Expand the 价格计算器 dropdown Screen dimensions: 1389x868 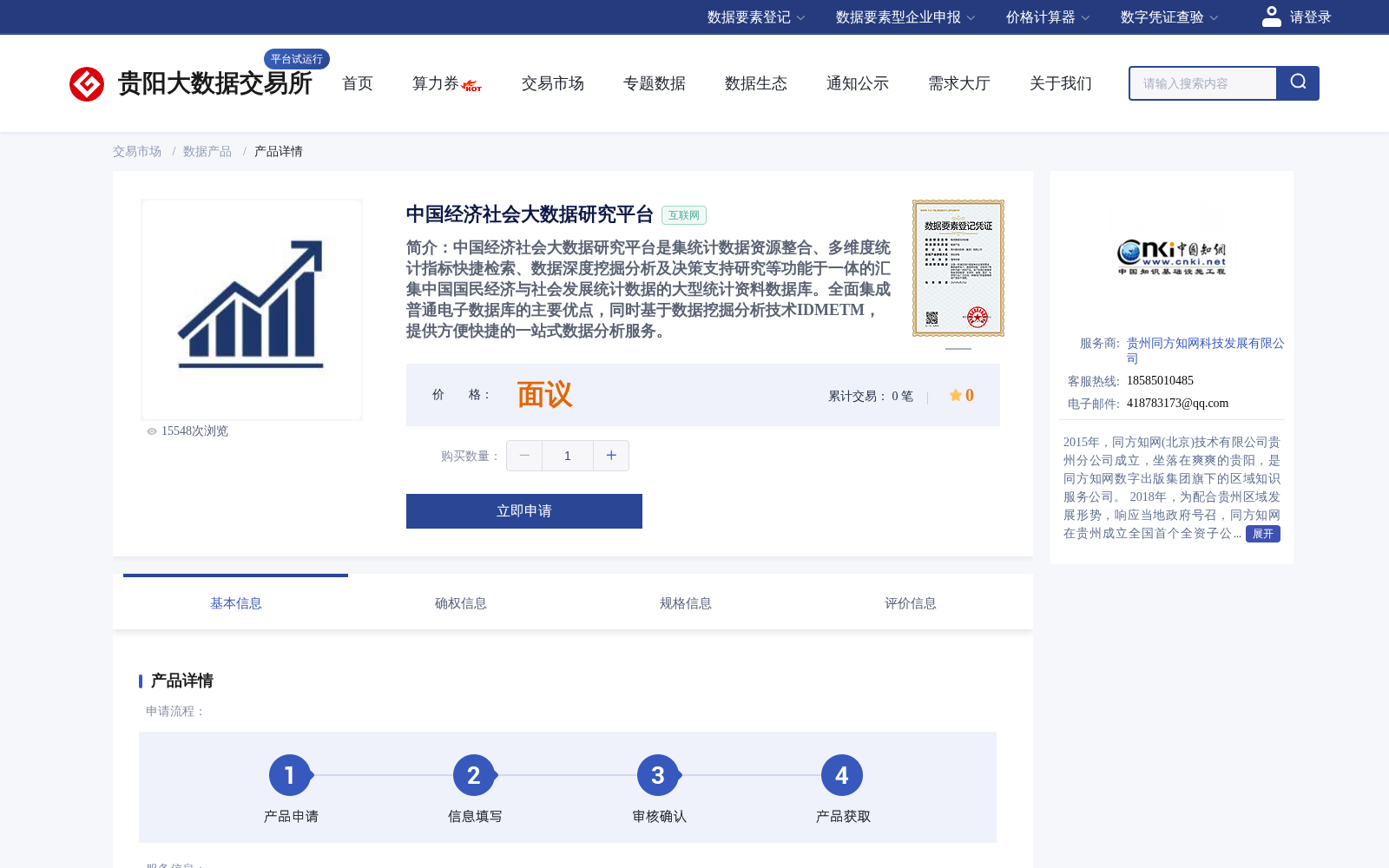(1048, 17)
